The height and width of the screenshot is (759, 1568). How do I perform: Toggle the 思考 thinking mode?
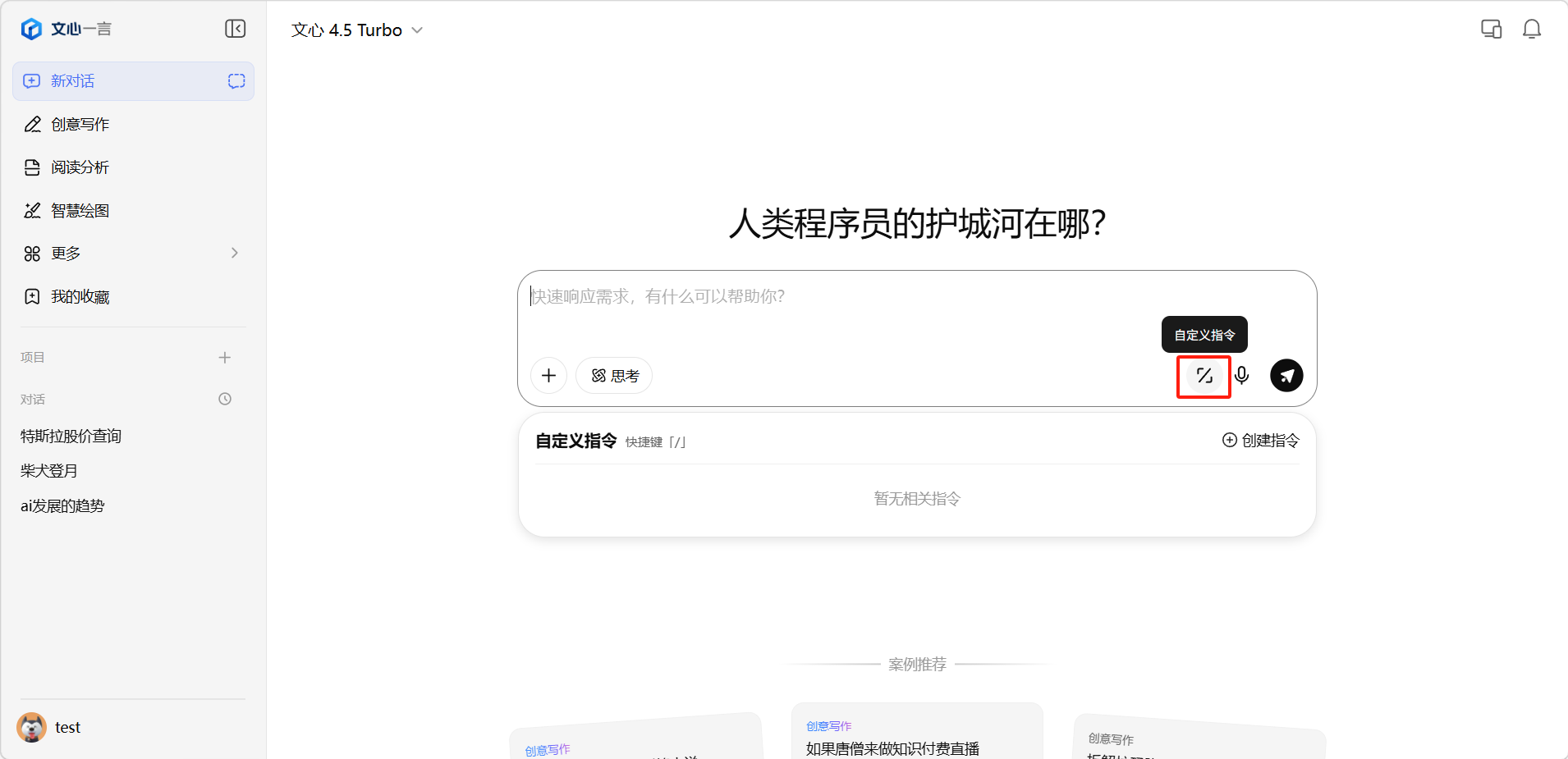coord(614,376)
